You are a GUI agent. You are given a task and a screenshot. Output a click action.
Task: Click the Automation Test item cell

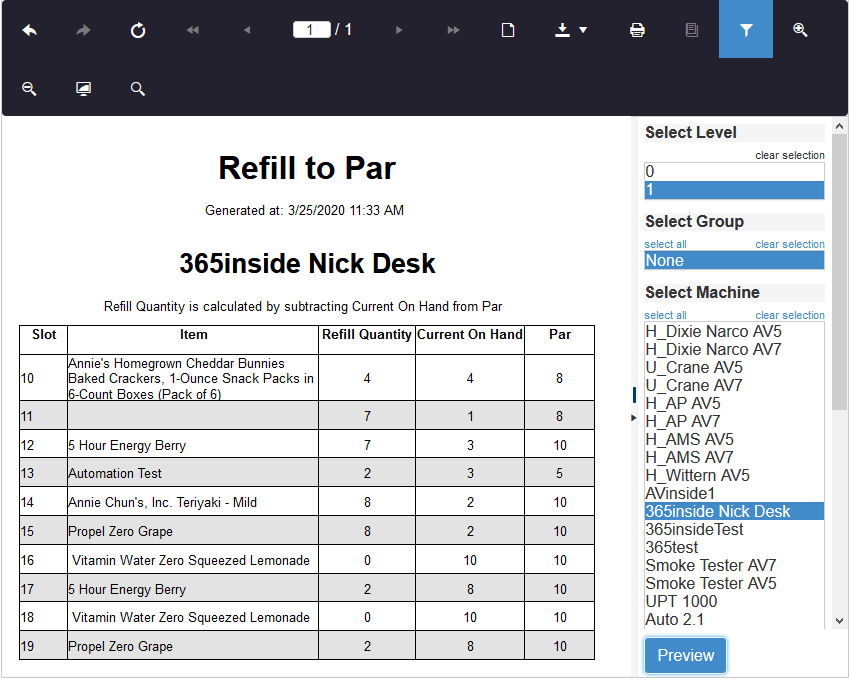click(x=193, y=473)
